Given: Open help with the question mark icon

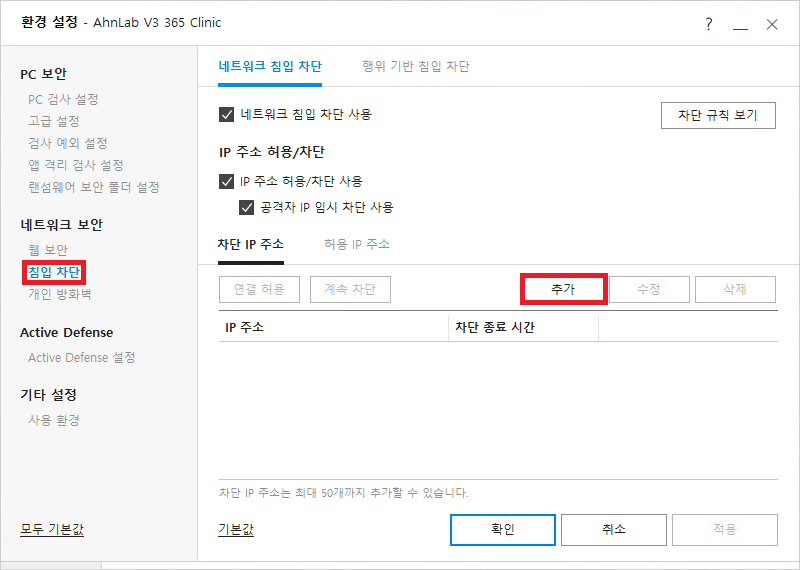Looking at the screenshot, I should (x=709, y=24).
